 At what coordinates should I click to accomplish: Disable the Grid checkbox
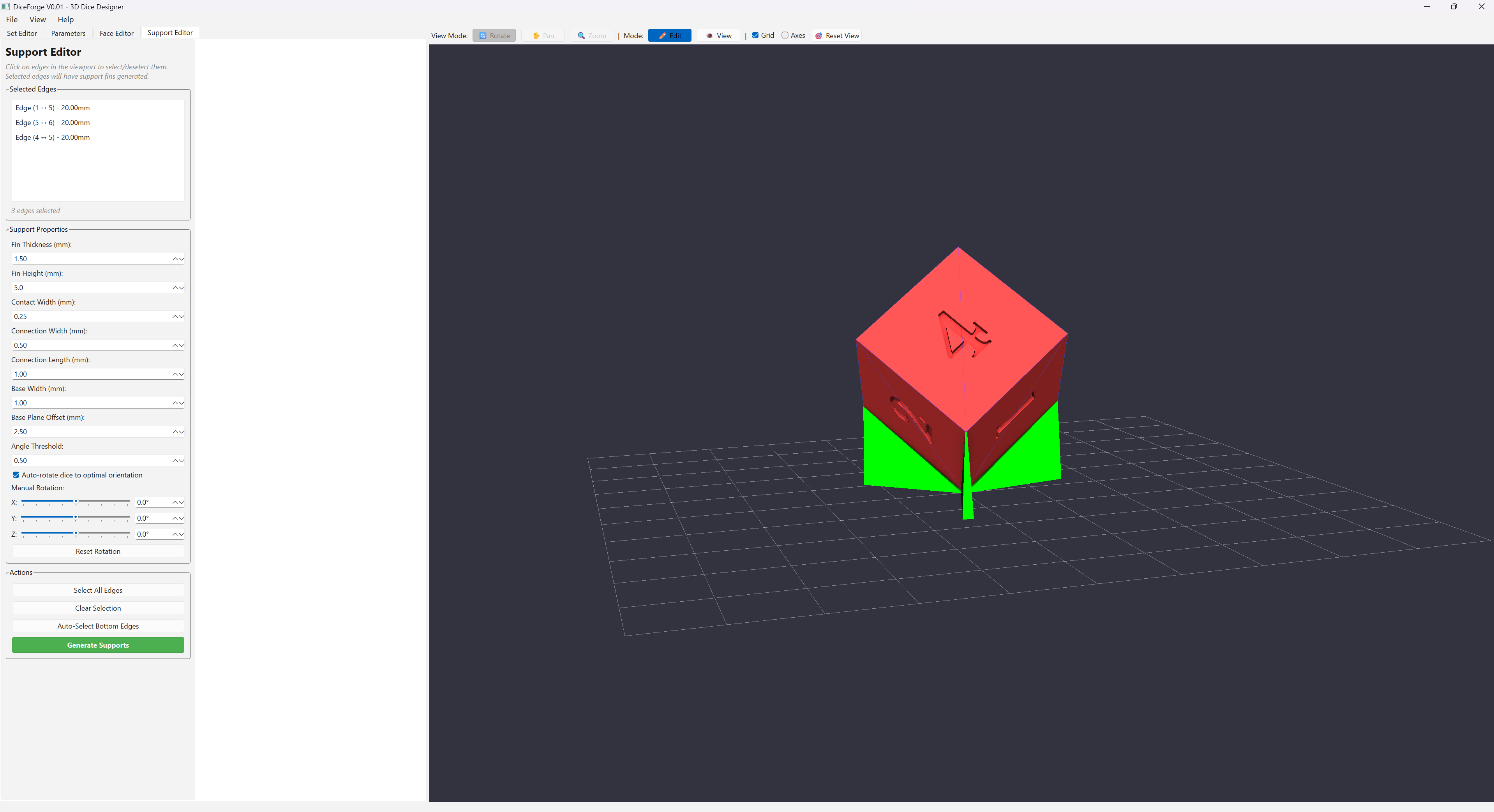pyautogui.click(x=755, y=35)
